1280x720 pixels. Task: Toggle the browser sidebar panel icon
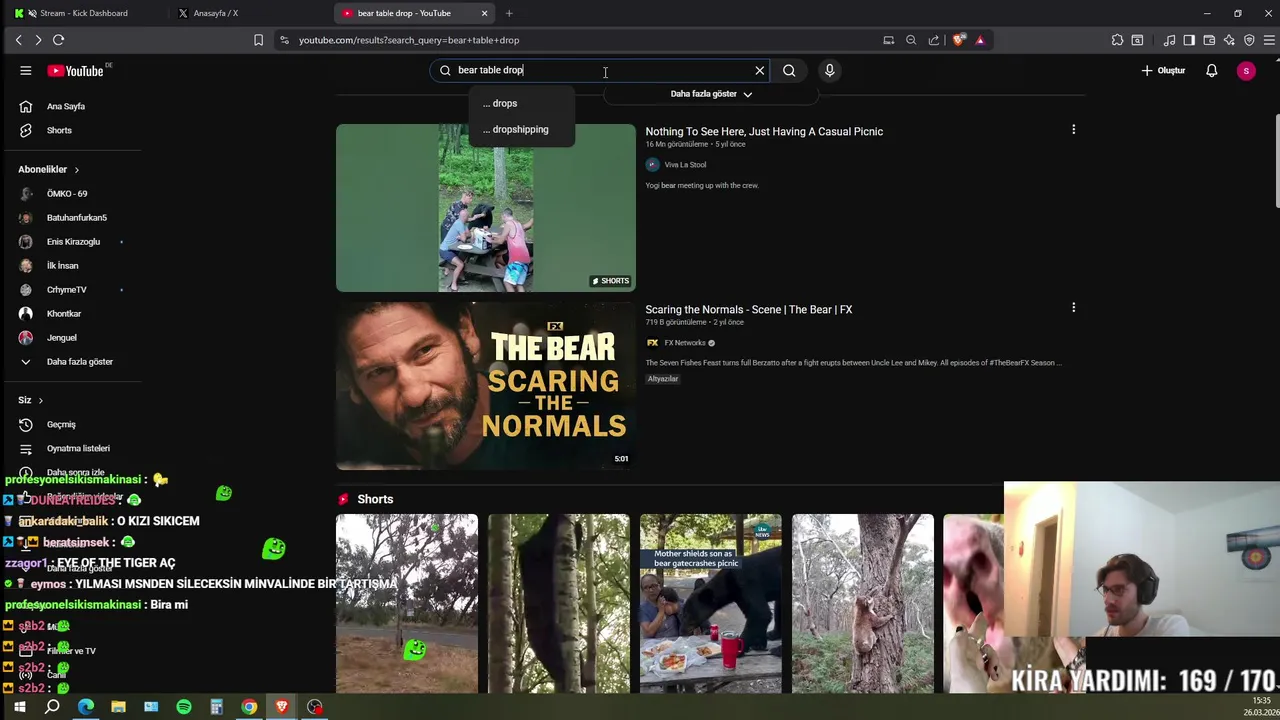pos(1189,40)
